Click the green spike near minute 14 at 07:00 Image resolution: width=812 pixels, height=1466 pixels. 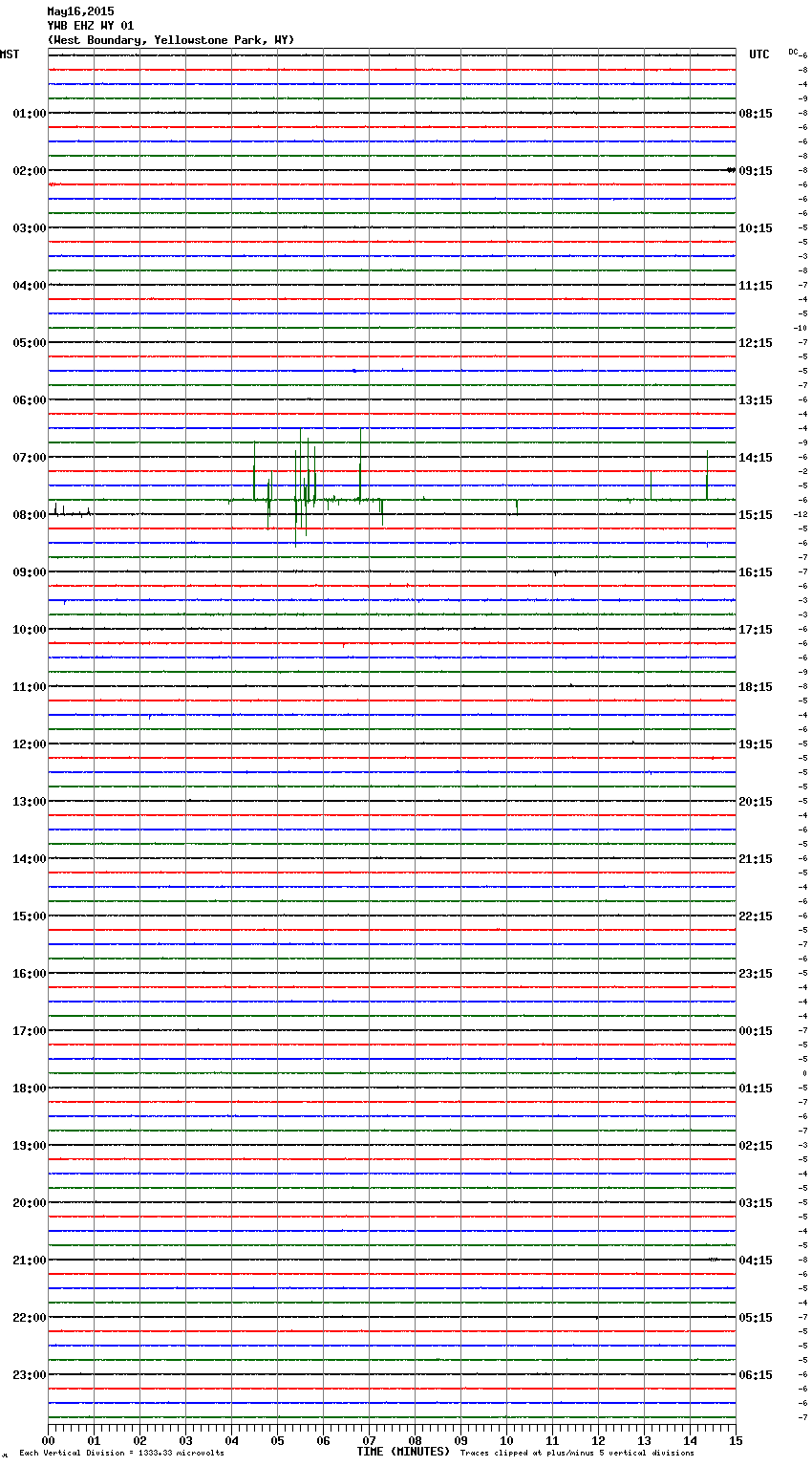707,475
